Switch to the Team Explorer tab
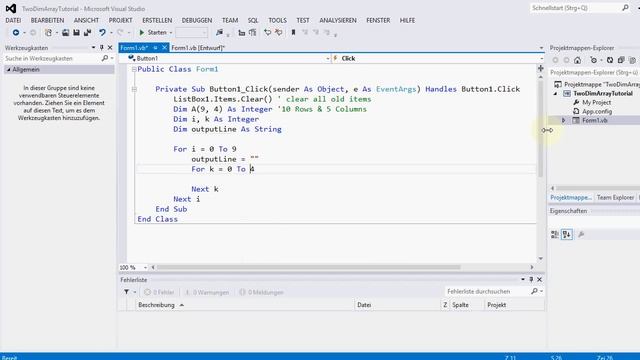 click(615, 198)
